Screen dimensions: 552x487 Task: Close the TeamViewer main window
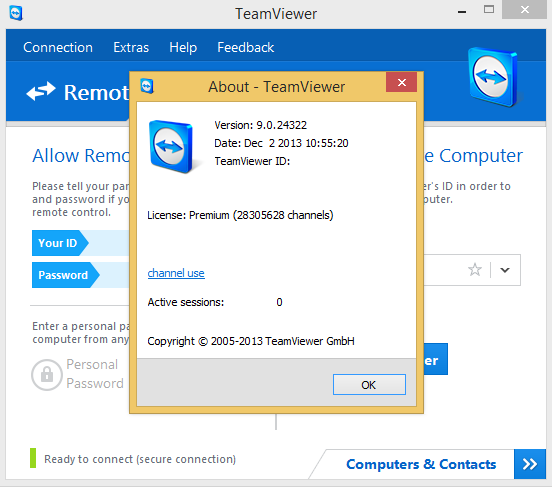pyautogui.click(x=525, y=10)
